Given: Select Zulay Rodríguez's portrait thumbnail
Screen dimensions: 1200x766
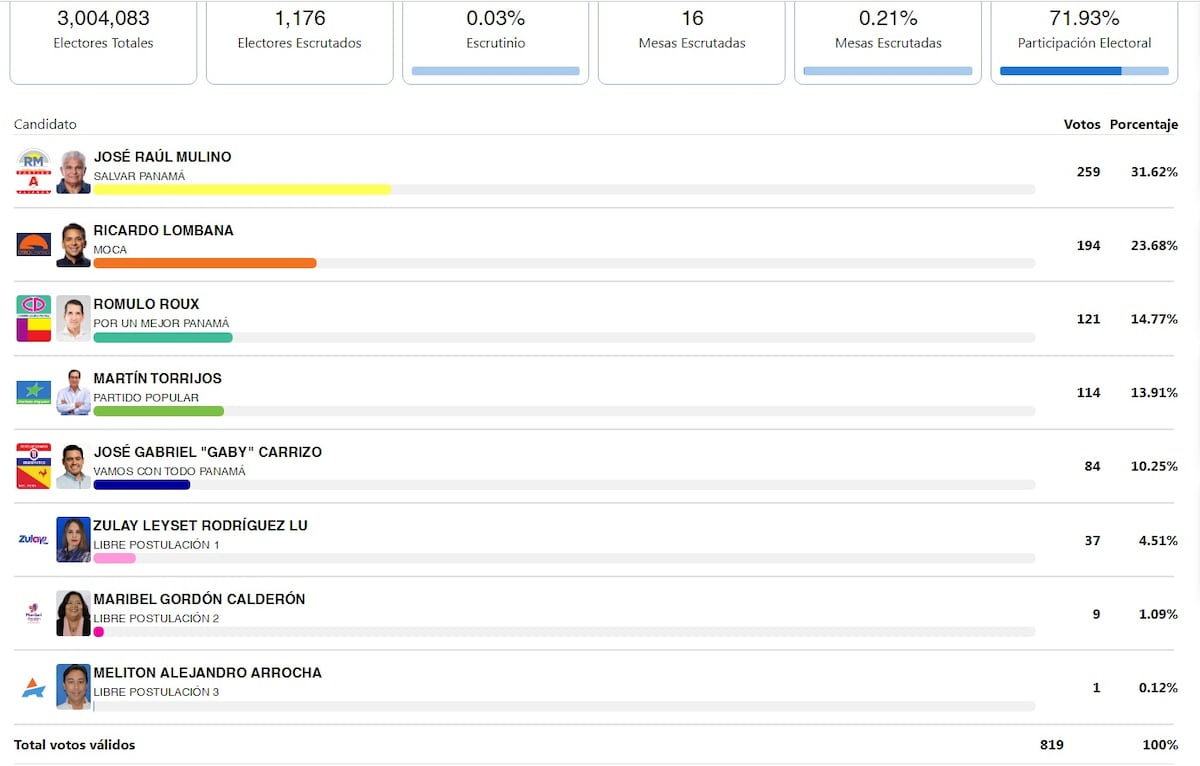Looking at the screenshot, I should tap(73, 539).
